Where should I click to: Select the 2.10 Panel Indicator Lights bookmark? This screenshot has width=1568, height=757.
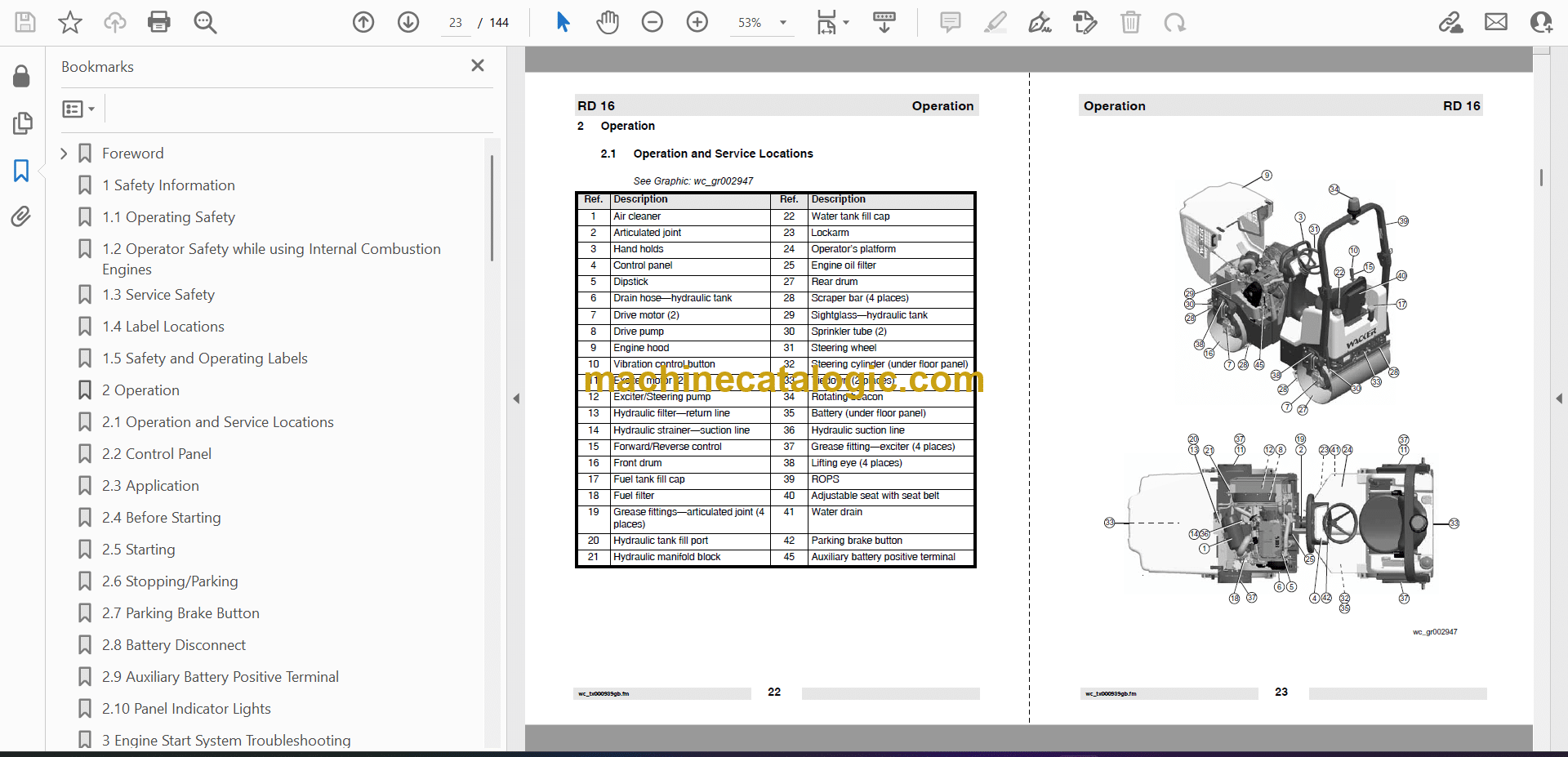186,709
